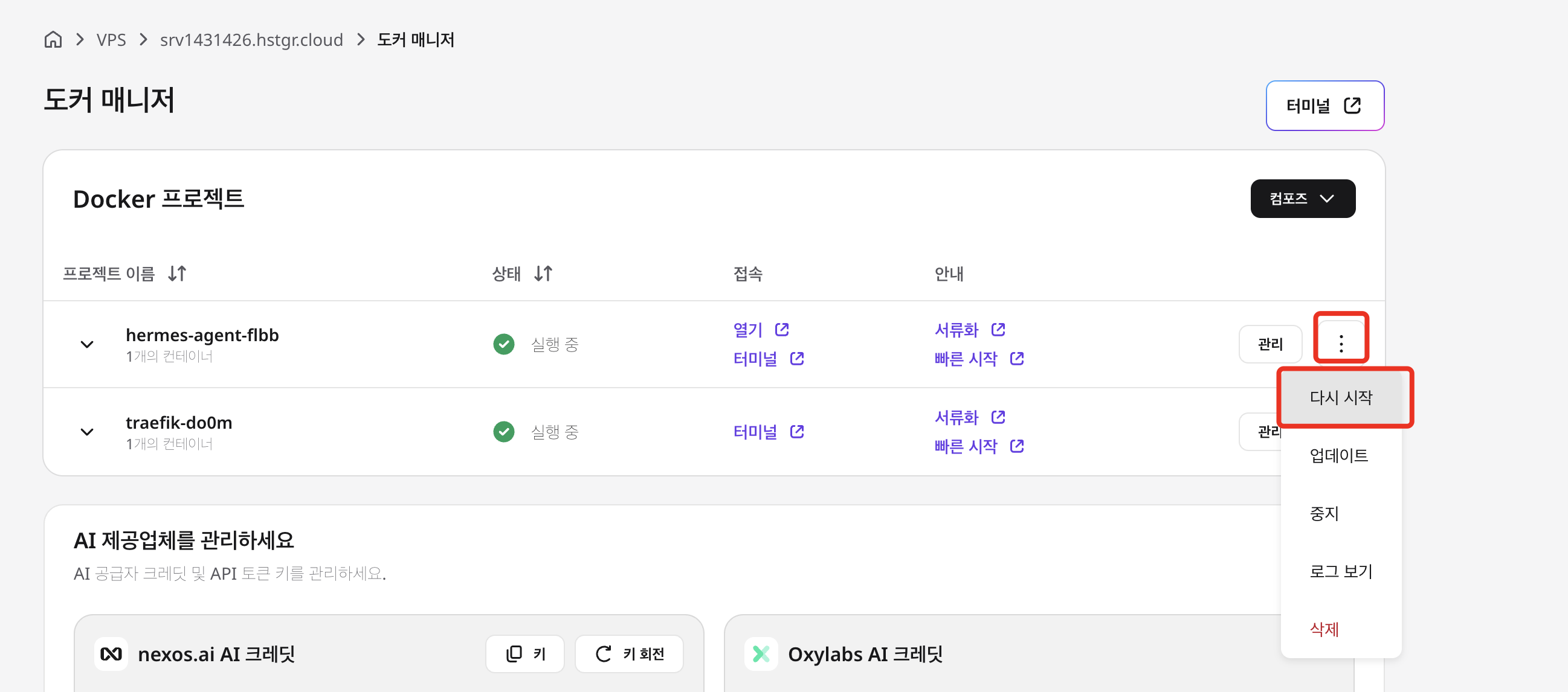Expand the hermes-agent-flbb row chevron

(x=87, y=344)
